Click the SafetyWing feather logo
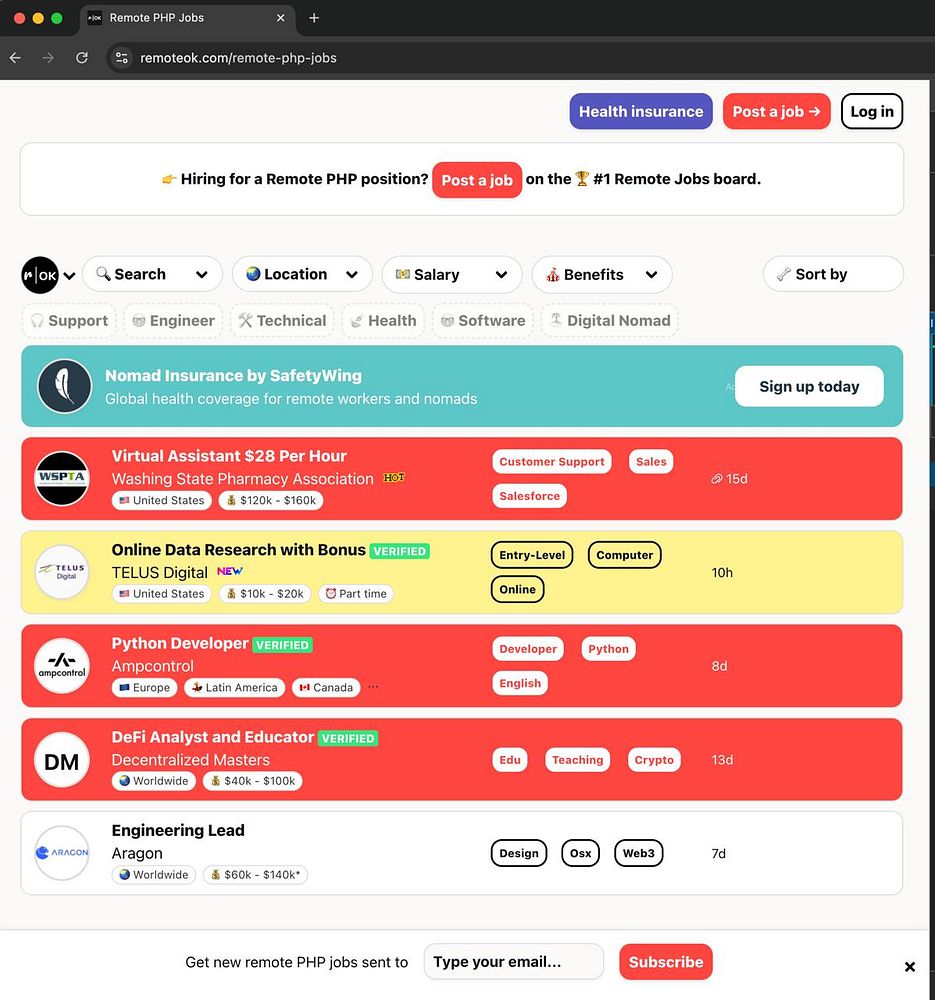 (x=64, y=386)
